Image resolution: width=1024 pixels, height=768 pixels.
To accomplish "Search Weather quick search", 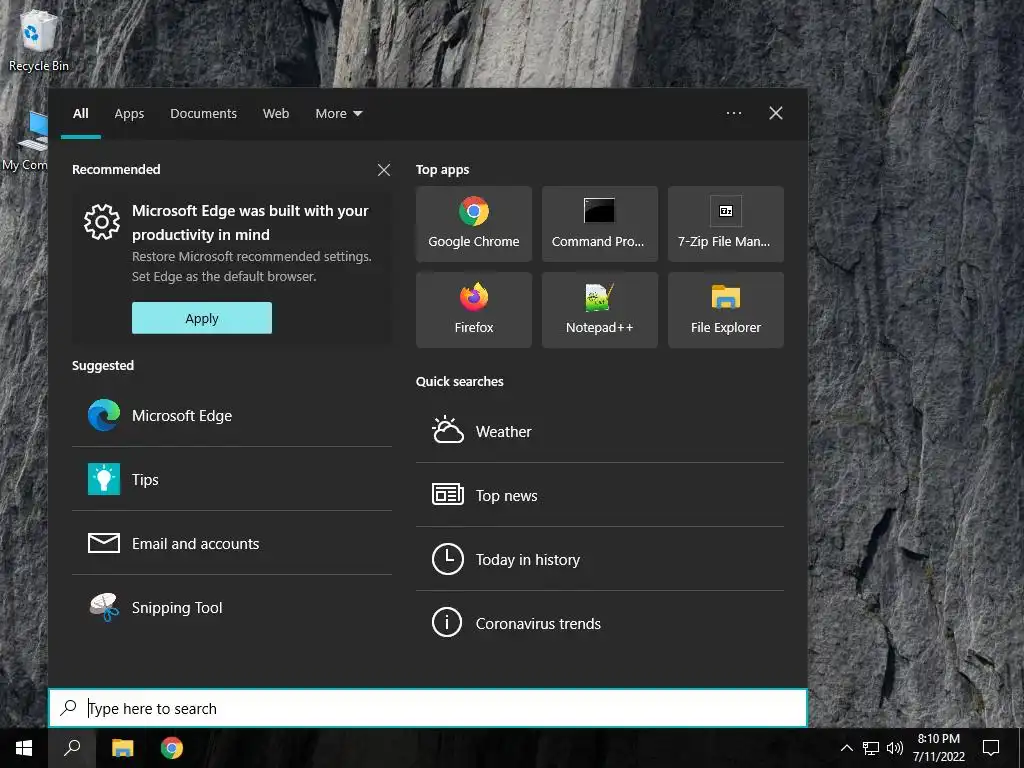I will (600, 432).
